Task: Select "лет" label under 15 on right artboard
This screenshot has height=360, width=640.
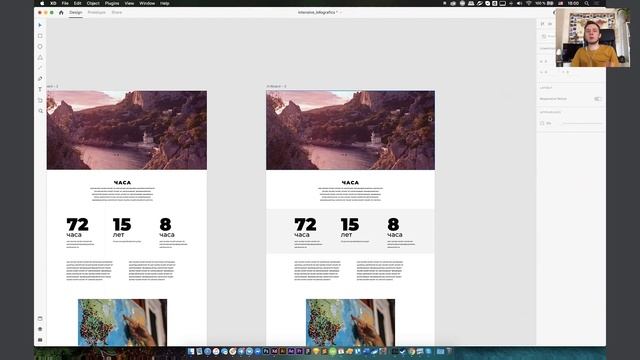Action: (347, 235)
